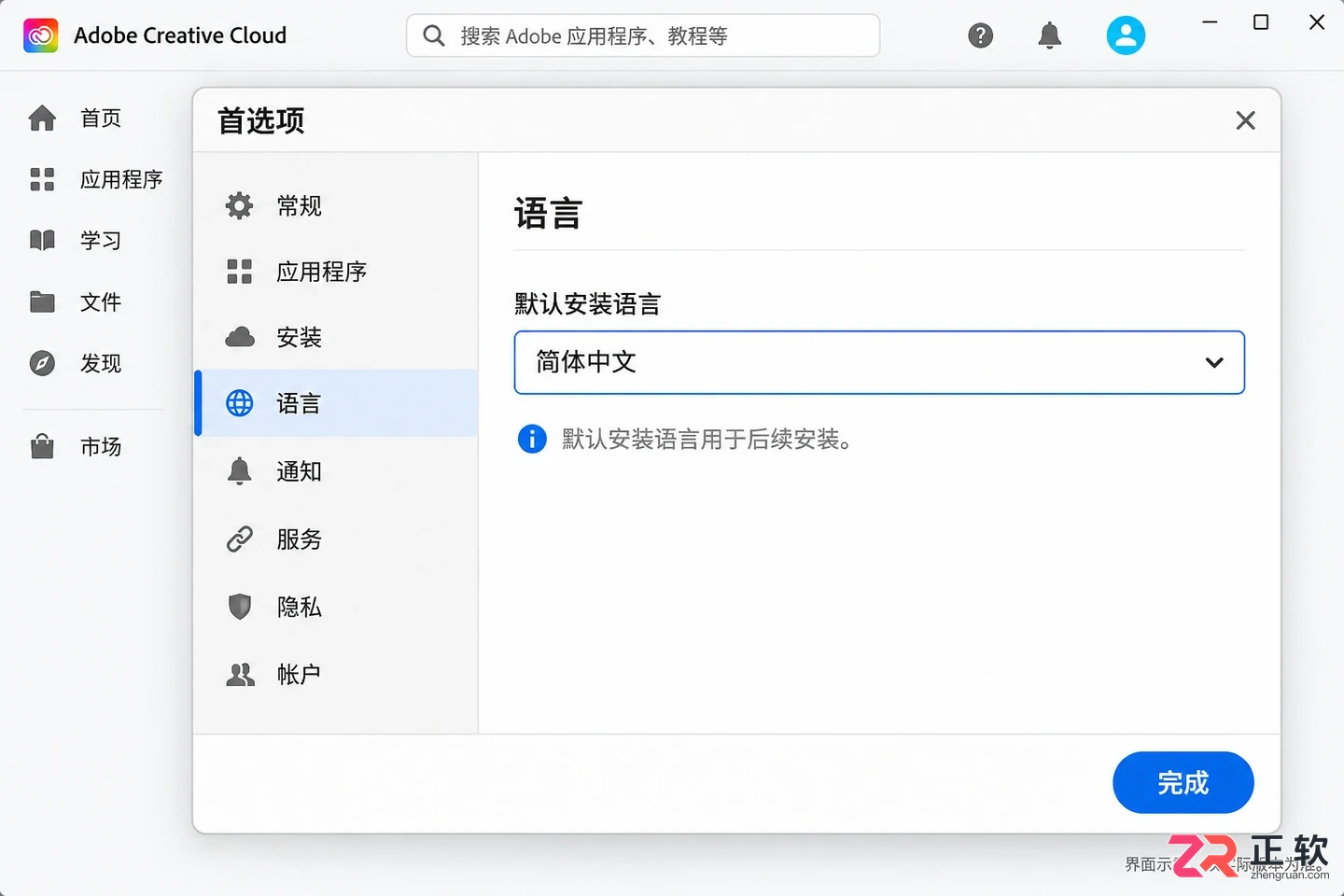Switch to 通知 preferences tab
This screenshot has height=896, width=1344.
(x=336, y=471)
